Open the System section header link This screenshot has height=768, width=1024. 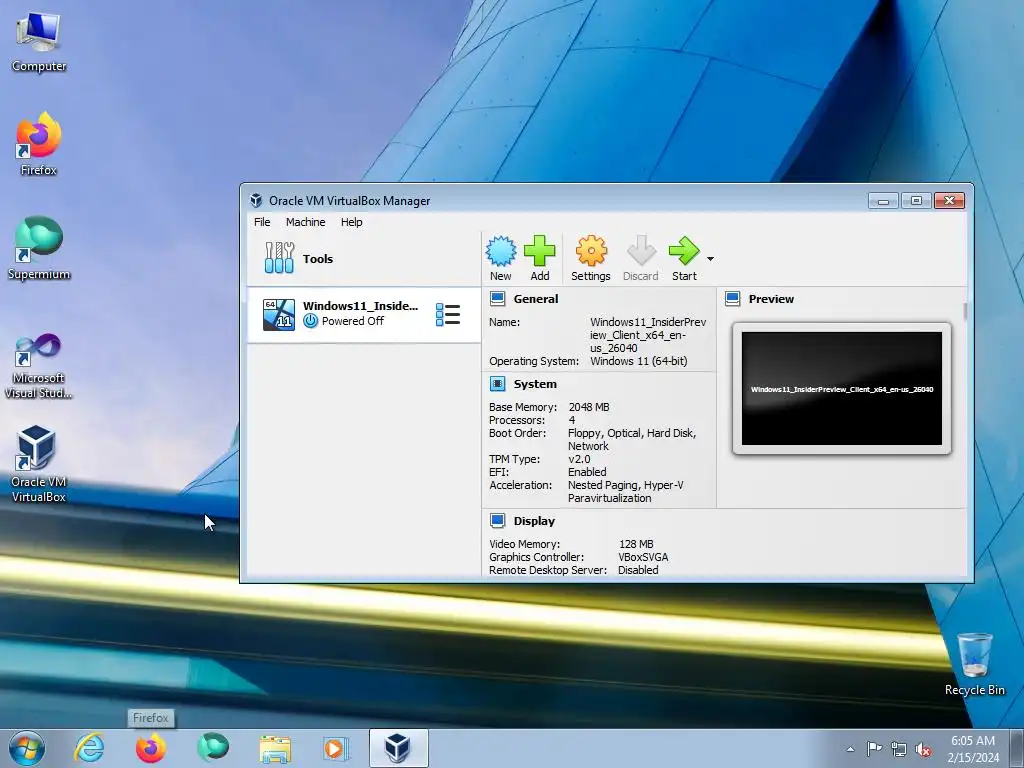tap(535, 384)
